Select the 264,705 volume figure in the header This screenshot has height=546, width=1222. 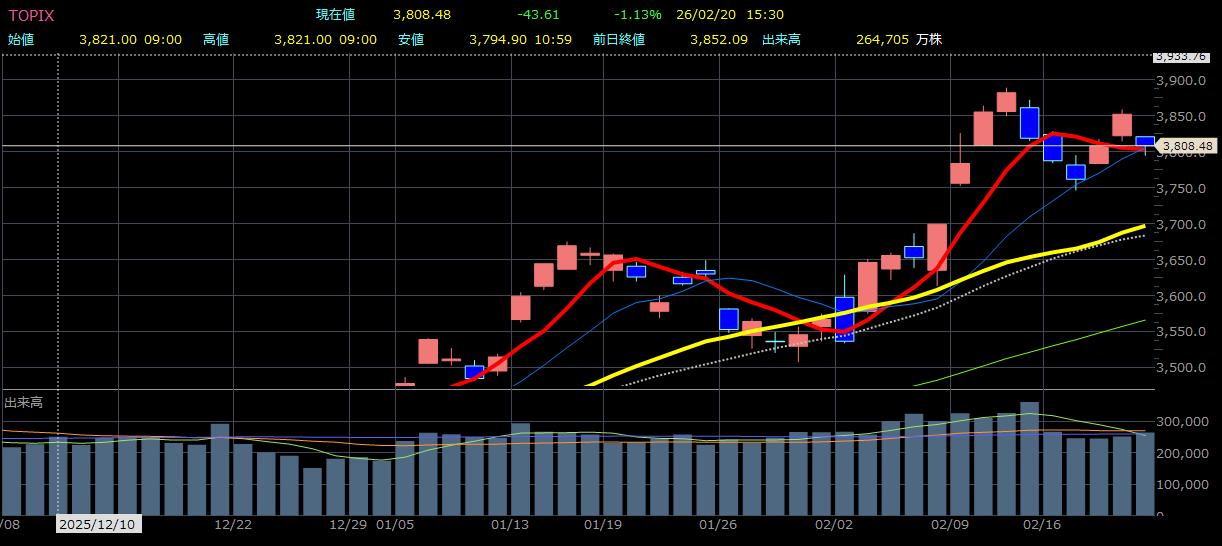pyautogui.click(x=882, y=39)
